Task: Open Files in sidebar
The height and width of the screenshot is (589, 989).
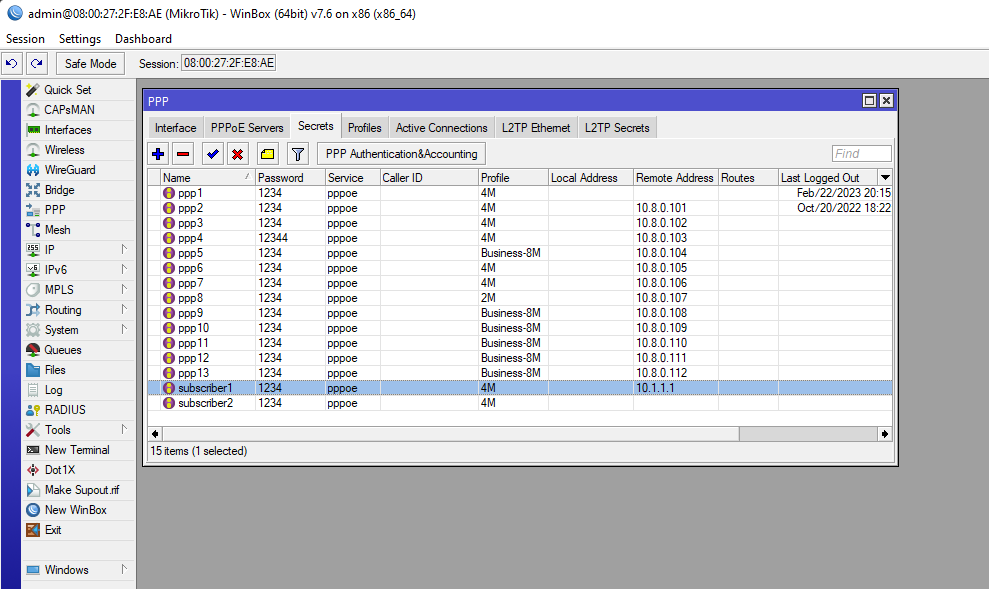Action: tap(79, 370)
